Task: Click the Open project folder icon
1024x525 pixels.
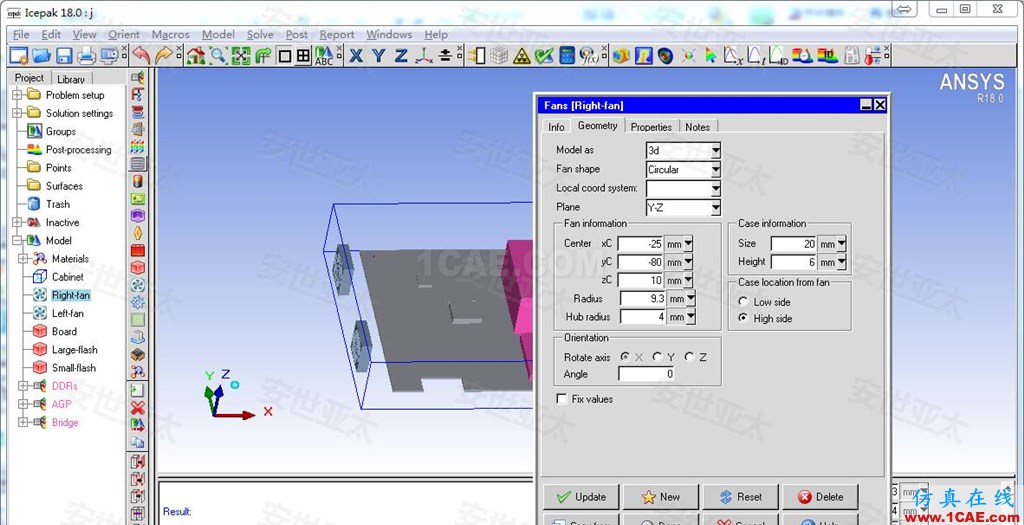Action: point(41,56)
